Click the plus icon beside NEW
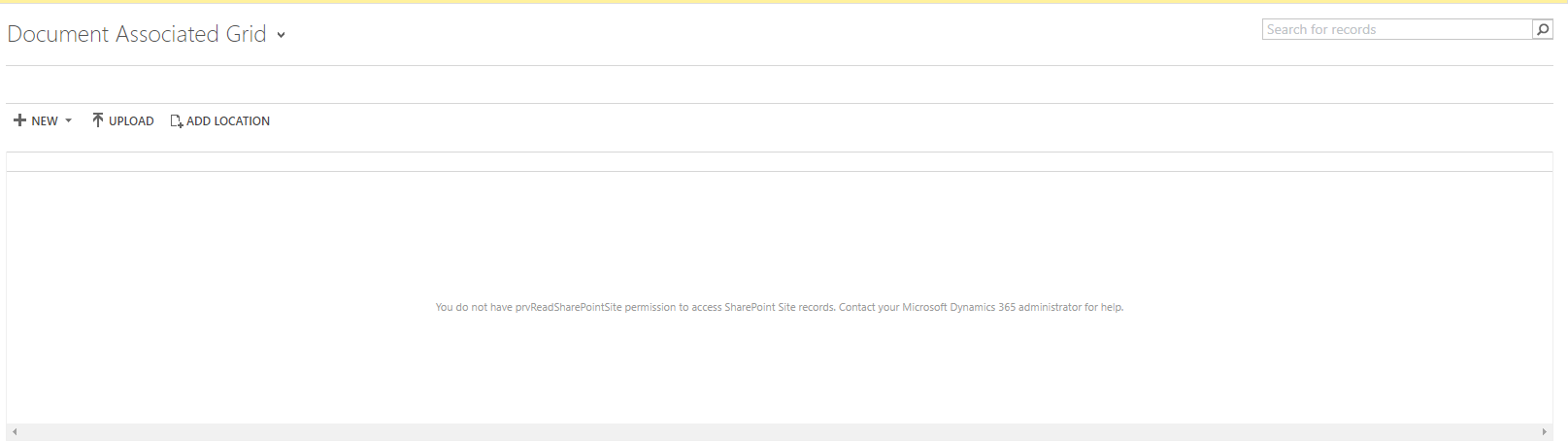Image resolution: width=1568 pixels, height=441 pixels. [x=19, y=121]
